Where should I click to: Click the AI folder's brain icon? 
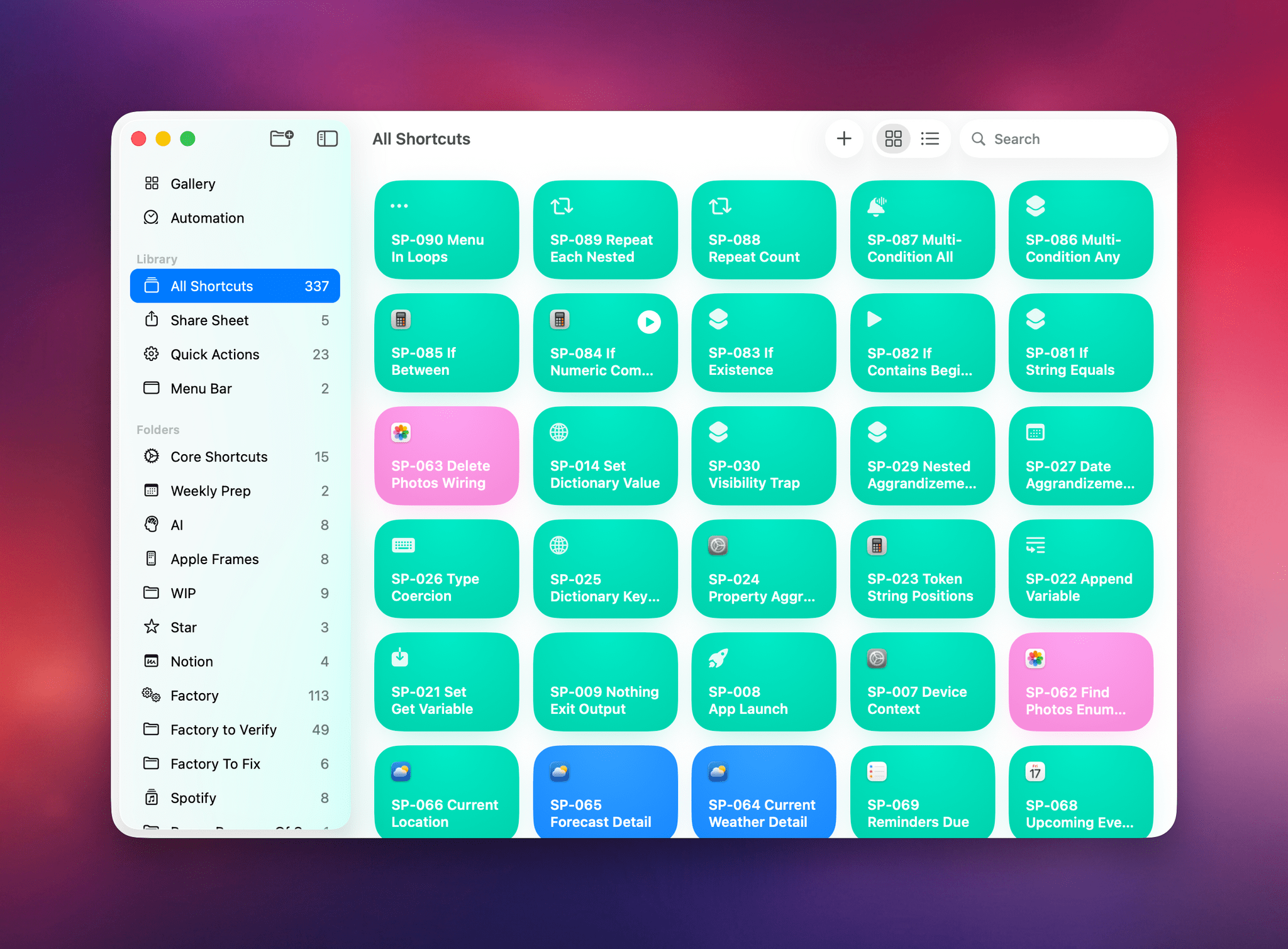pyautogui.click(x=152, y=524)
